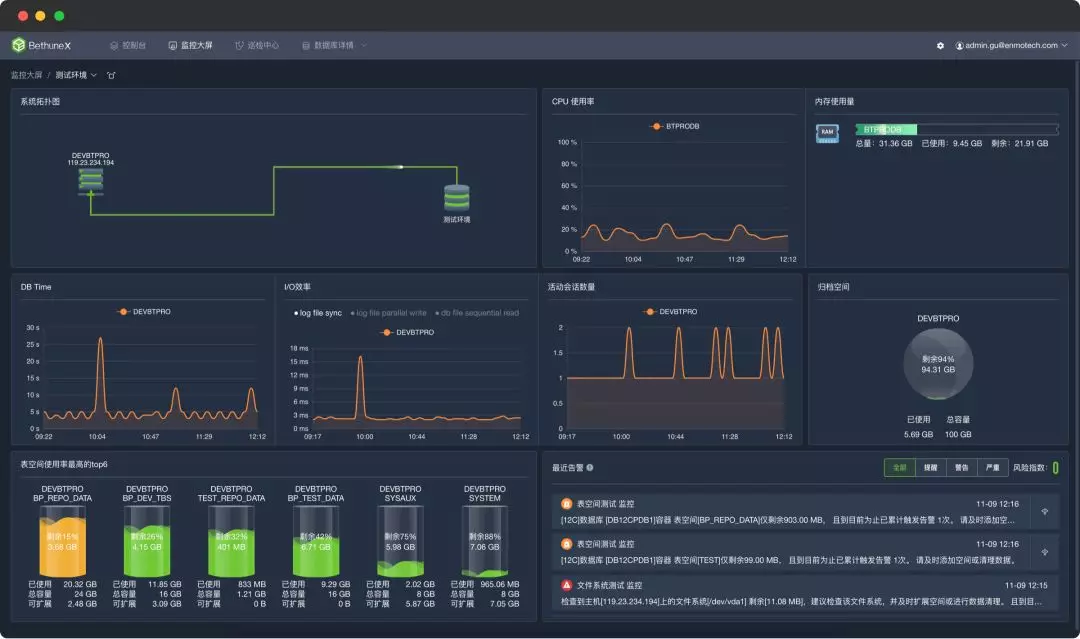Open the 测试环境 environment dropdown
The height and width of the screenshot is (639, 1080).
76,75
